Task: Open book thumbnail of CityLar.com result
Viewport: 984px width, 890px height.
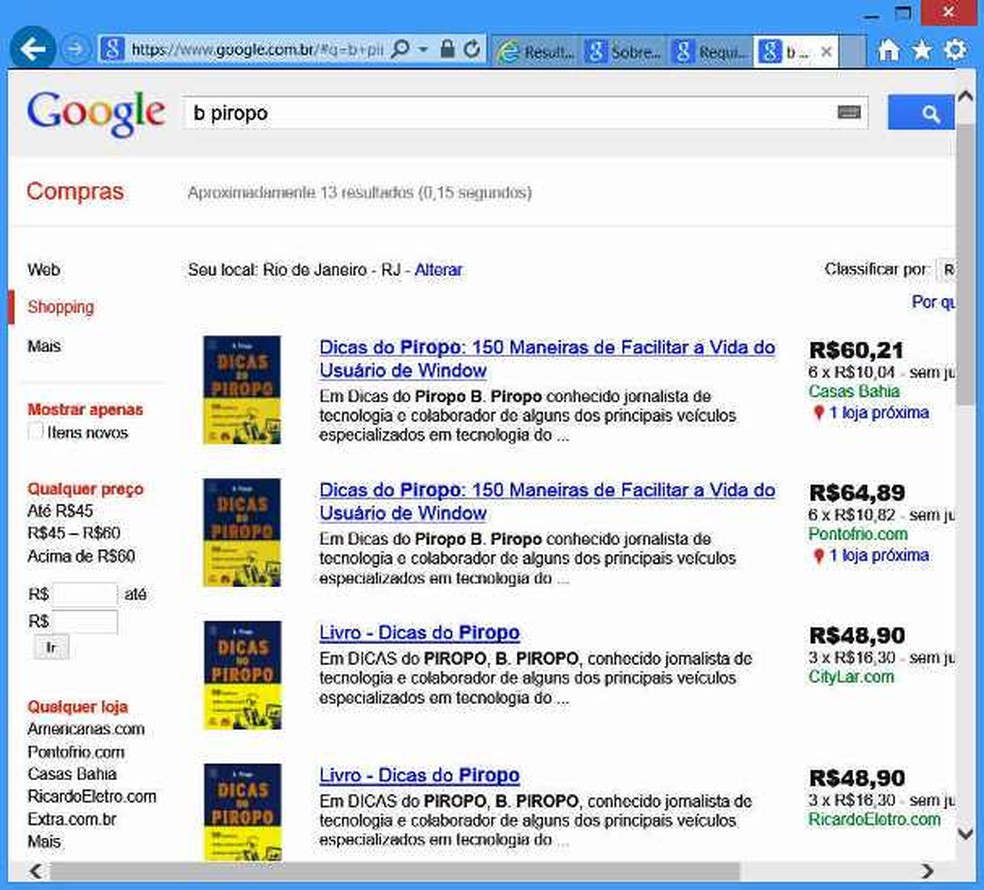Action: pyautogui.click(x=242, y=675)
